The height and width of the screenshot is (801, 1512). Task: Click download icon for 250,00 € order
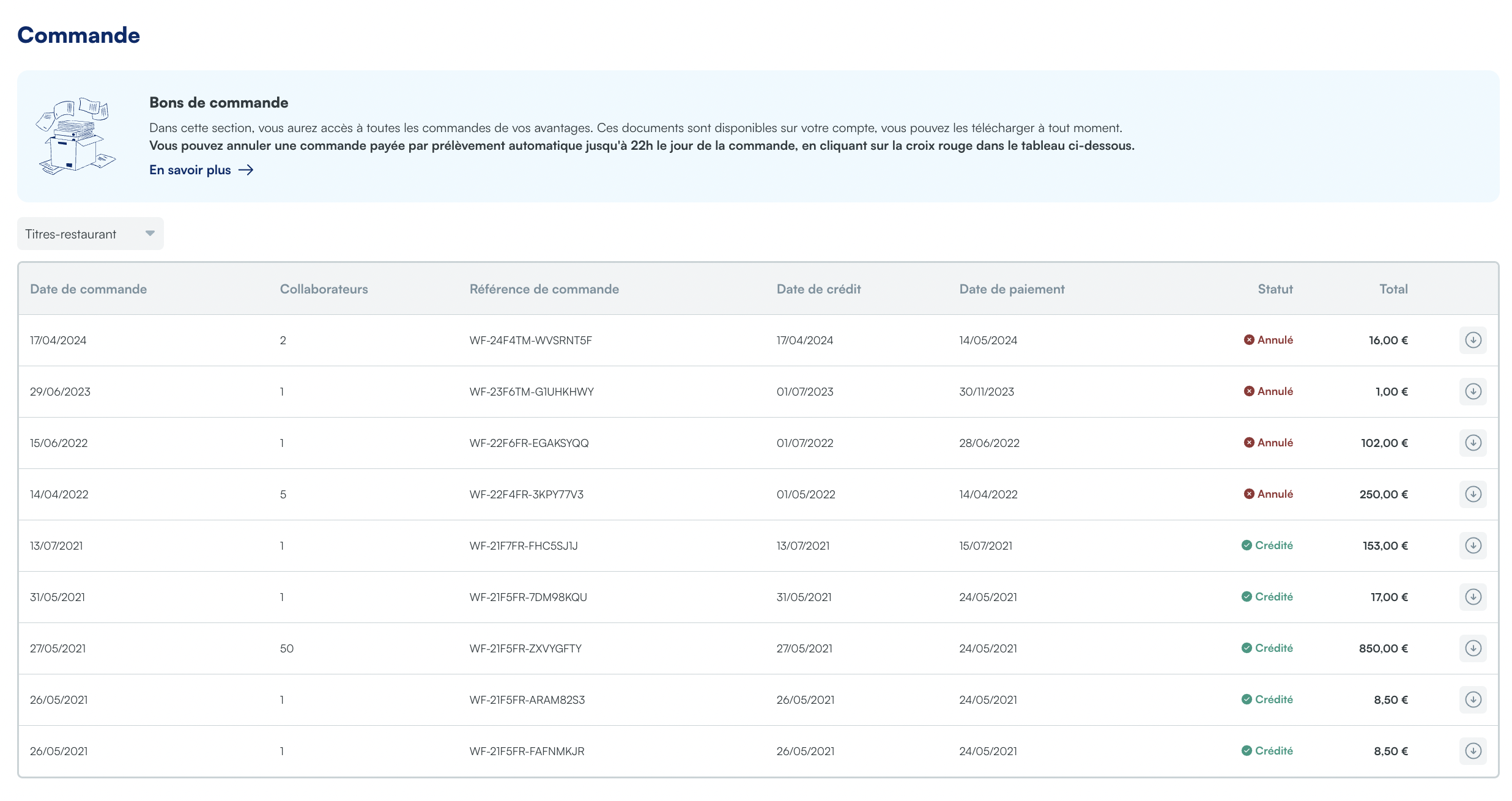pos(1473,494)
